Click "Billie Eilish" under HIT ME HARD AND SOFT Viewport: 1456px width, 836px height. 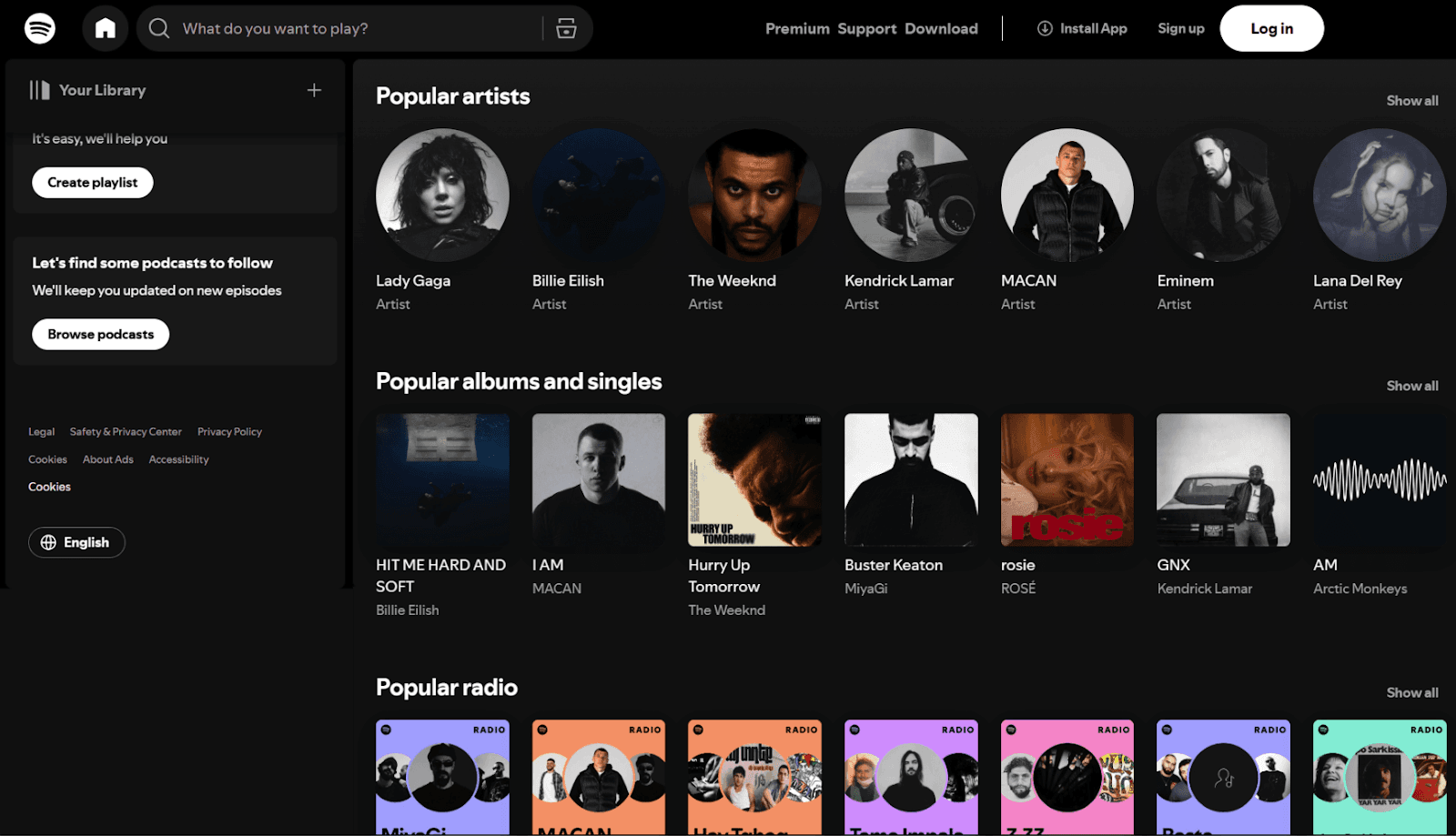(408, 610)
